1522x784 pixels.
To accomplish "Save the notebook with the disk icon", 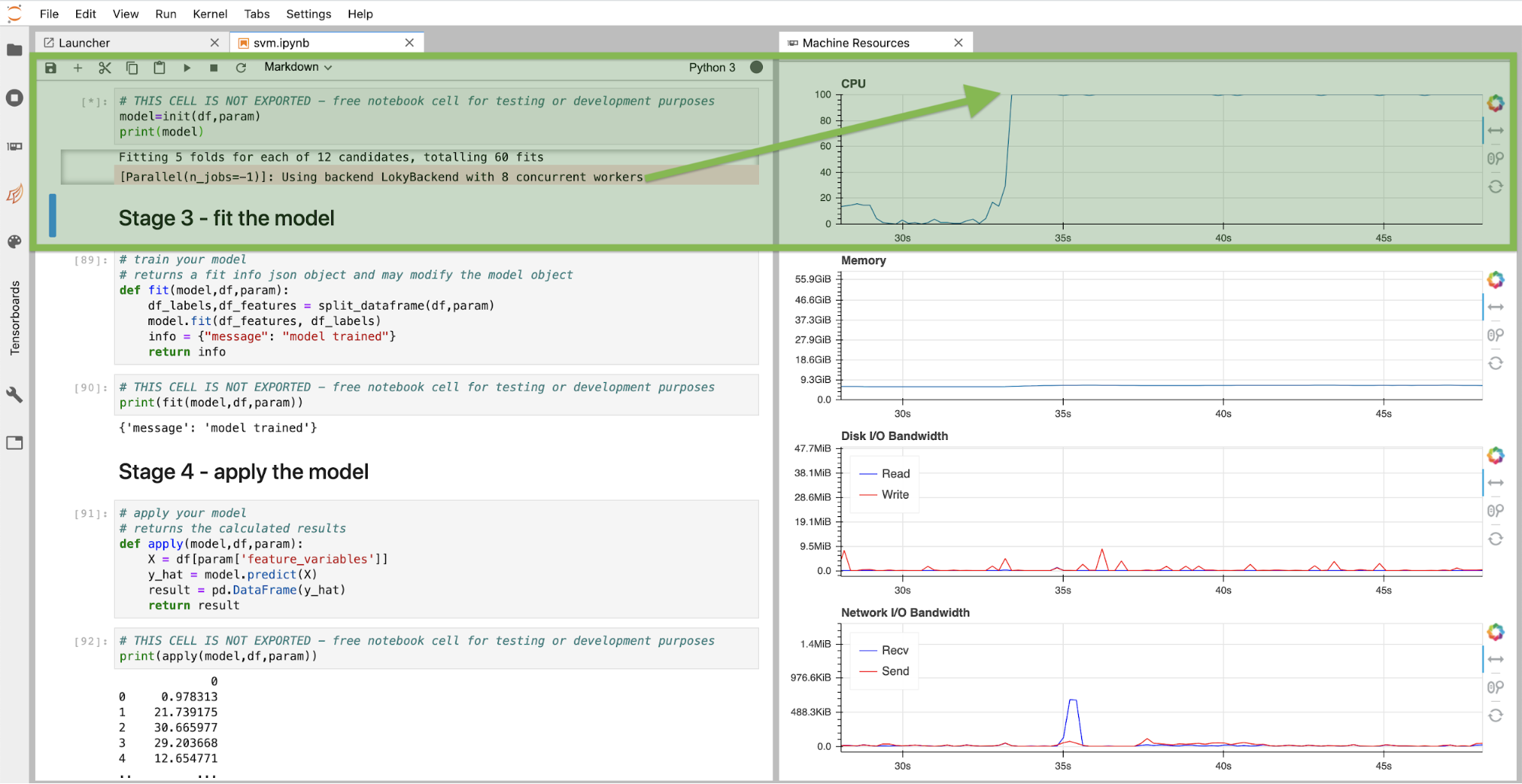I will pyautogui.click(x=51, y=68).
